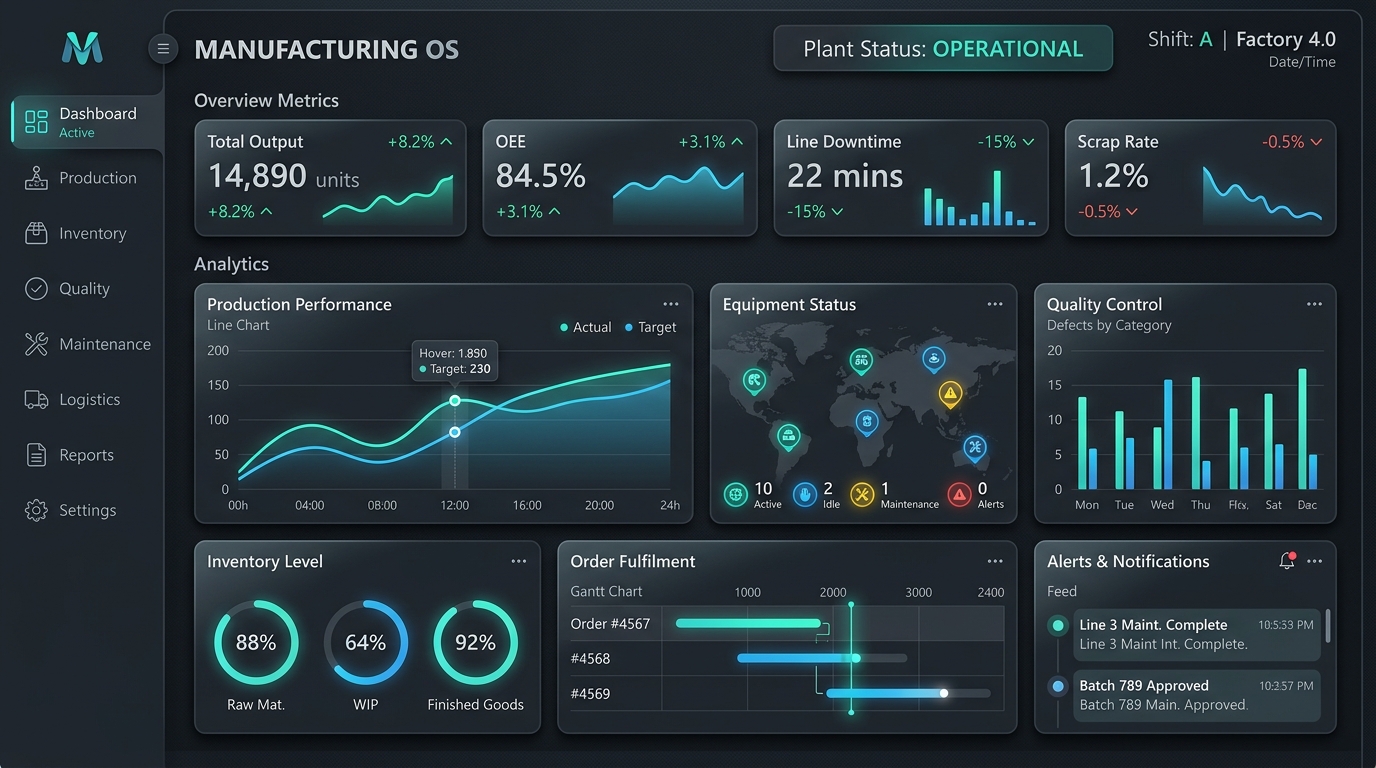Click the tall teal Thu defects bar

coord(1196,433)
